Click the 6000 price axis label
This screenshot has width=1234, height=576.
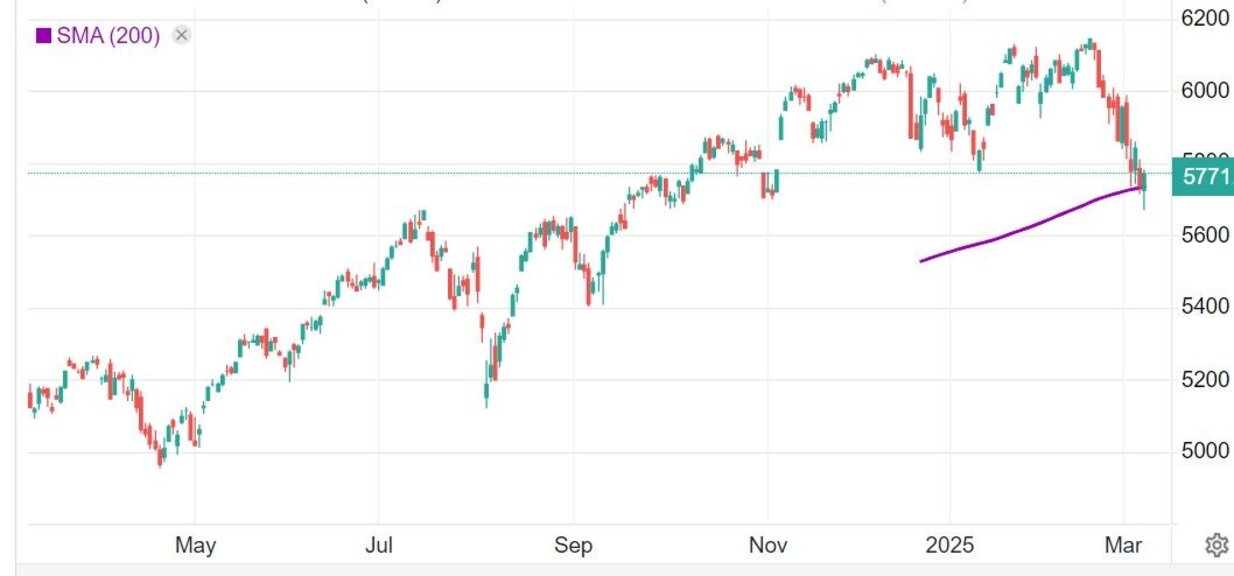click(x=1205, y=90)
